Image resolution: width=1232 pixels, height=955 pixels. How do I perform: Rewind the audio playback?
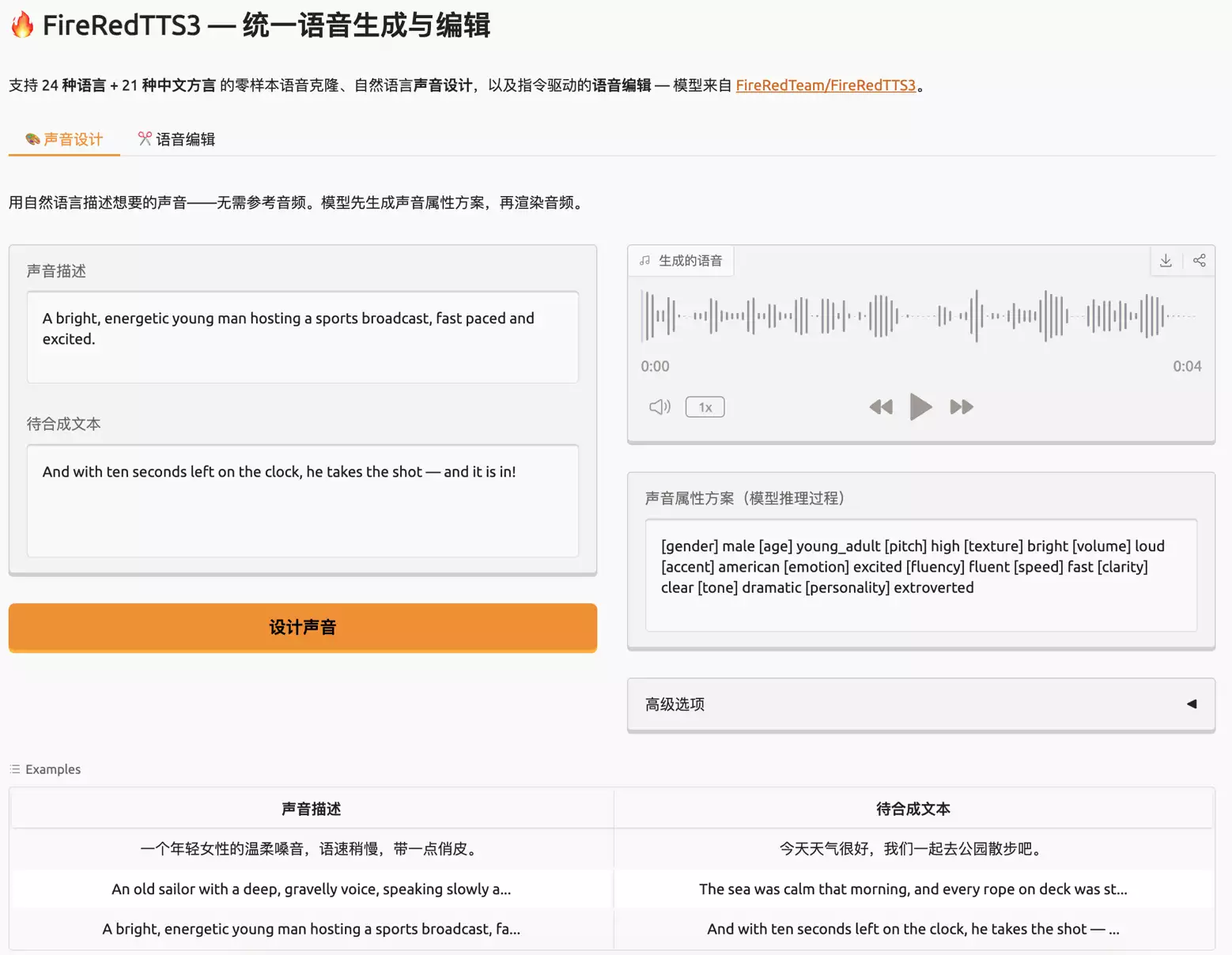tap(881, 407)
